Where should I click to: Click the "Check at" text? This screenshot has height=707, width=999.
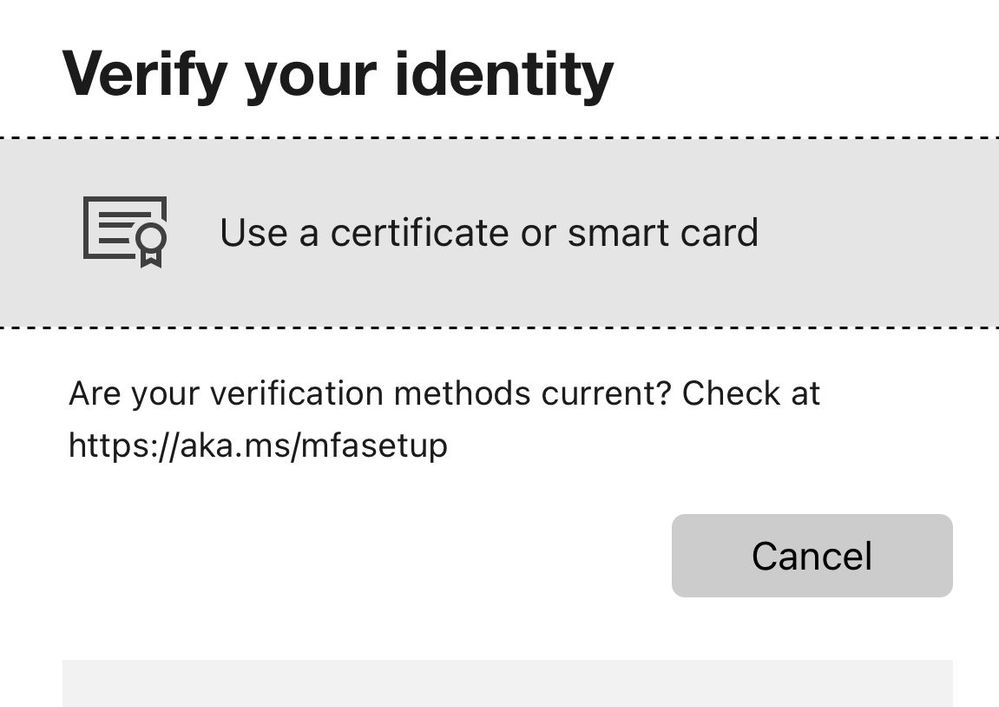click(x=751, y=393)
